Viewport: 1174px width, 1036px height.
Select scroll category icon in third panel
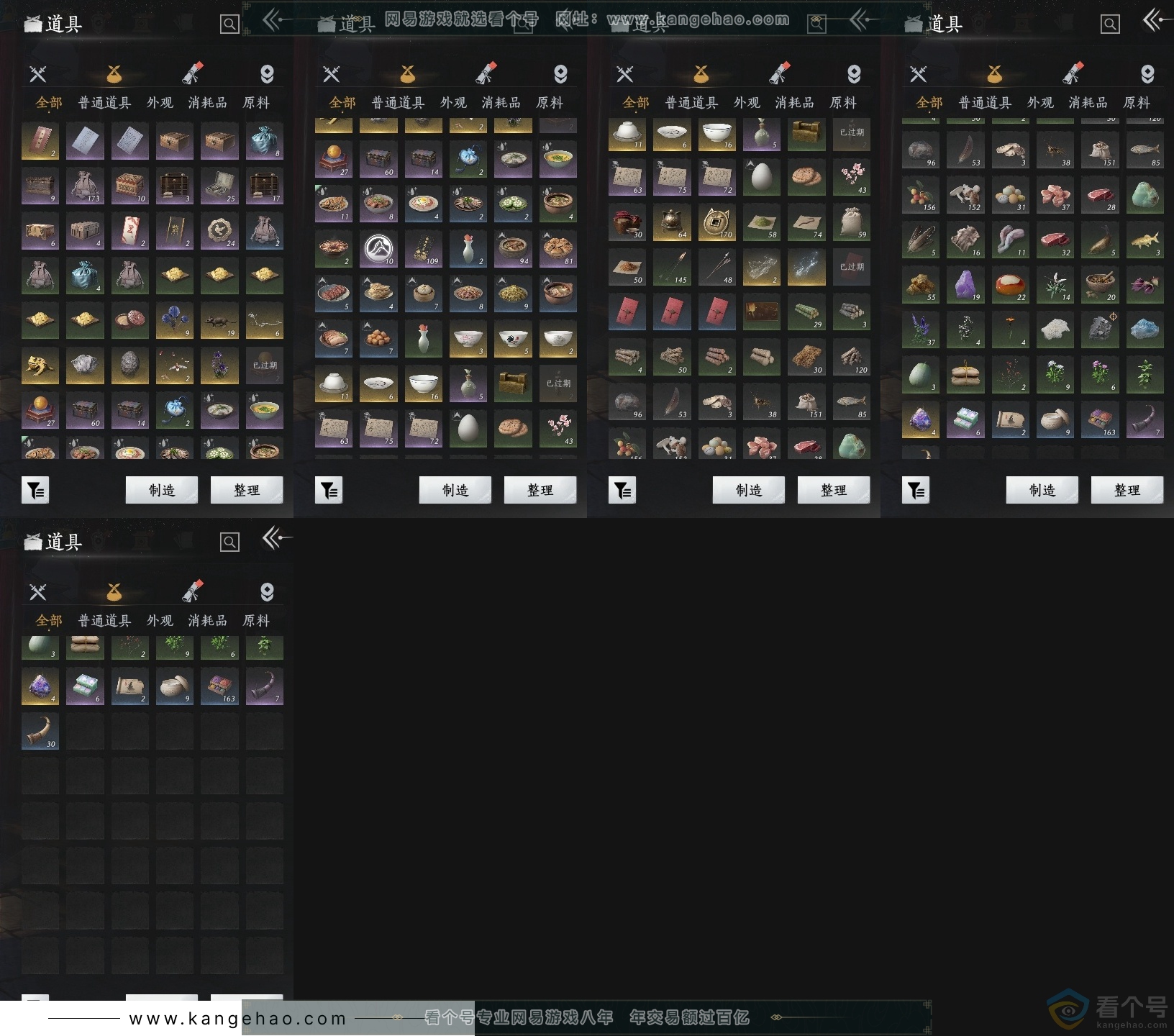tap(780, 73)
